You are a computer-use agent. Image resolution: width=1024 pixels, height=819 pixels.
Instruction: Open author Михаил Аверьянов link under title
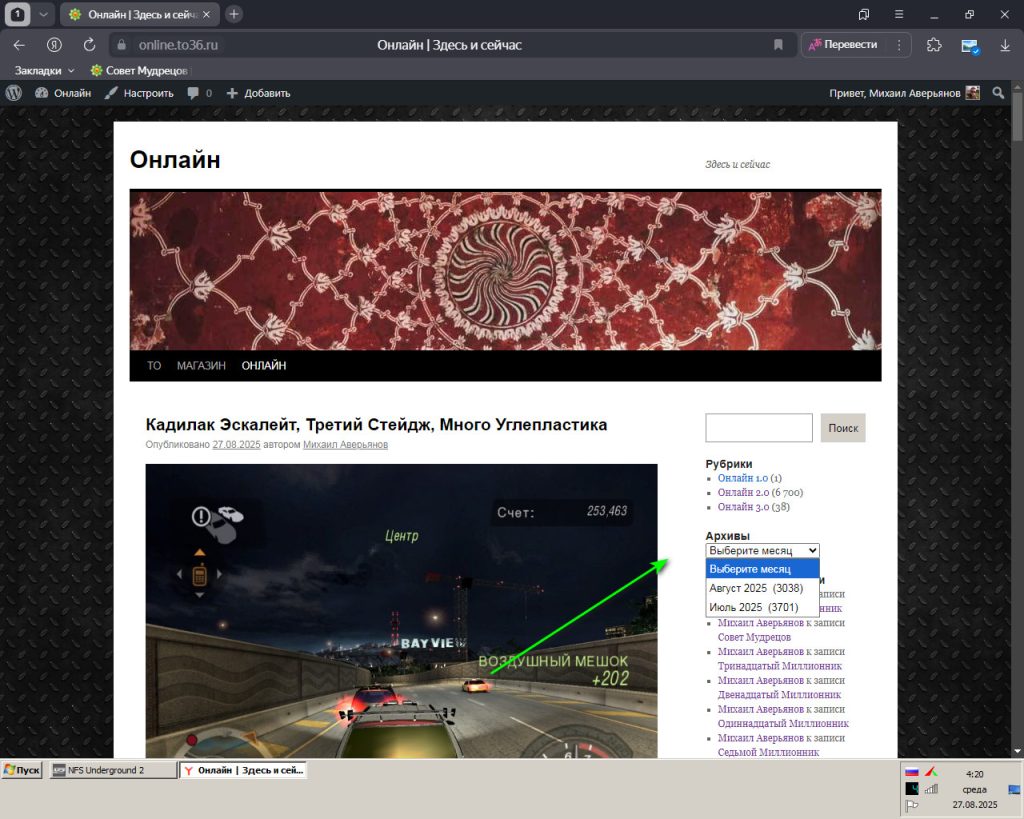tap(345, 445)
